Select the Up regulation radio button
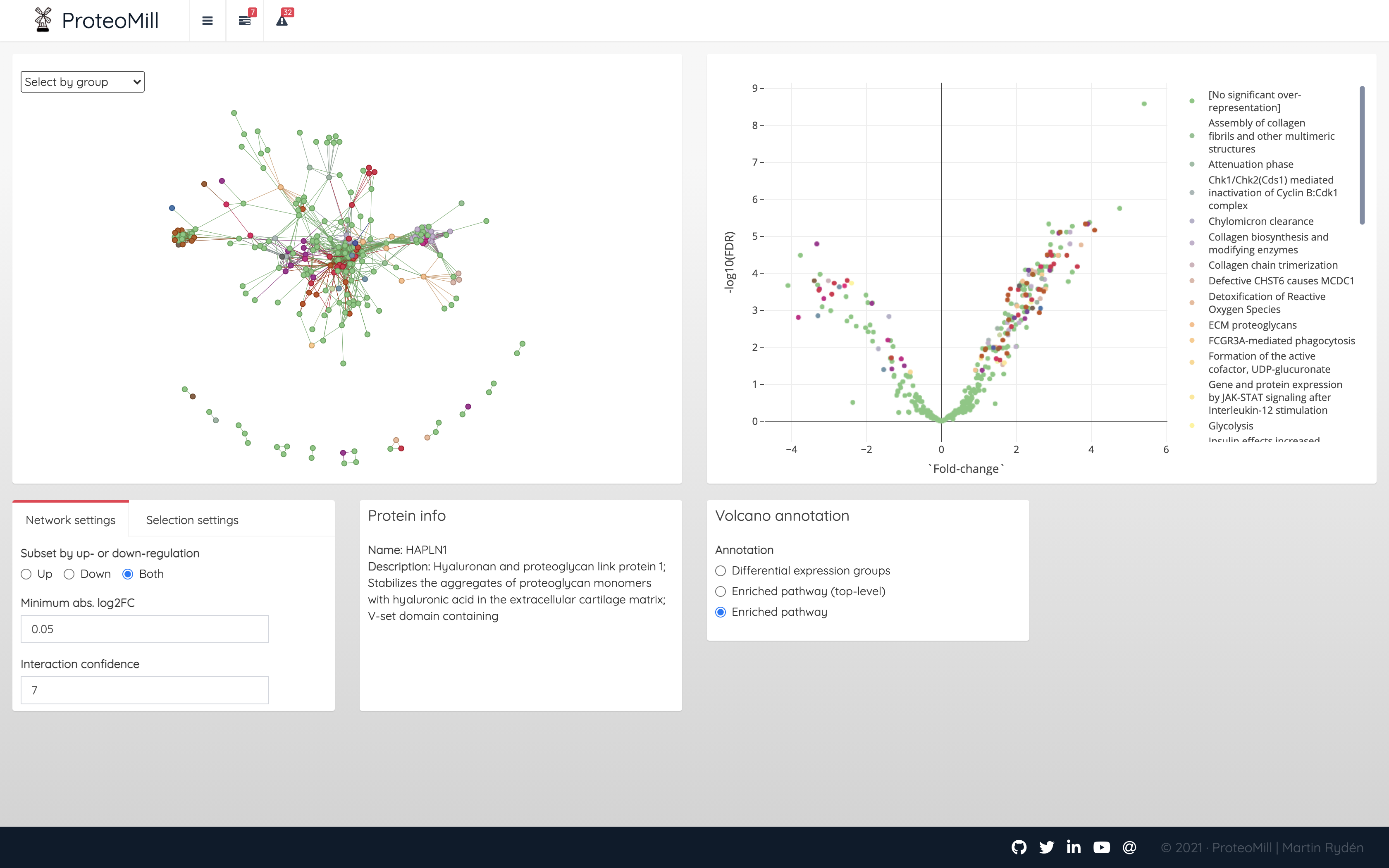 26,574
